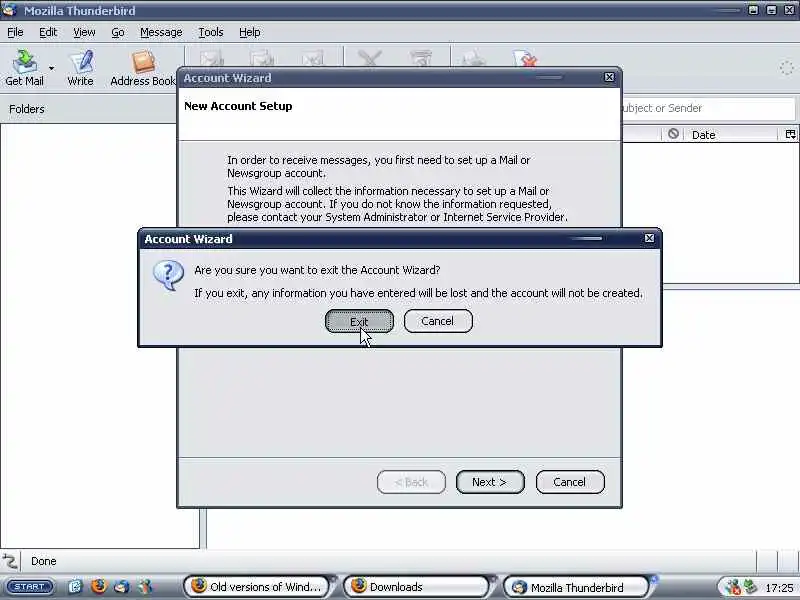The image size is (800, 600).
Task: Click the Folders pane header
Action: (x=88, y=109)
